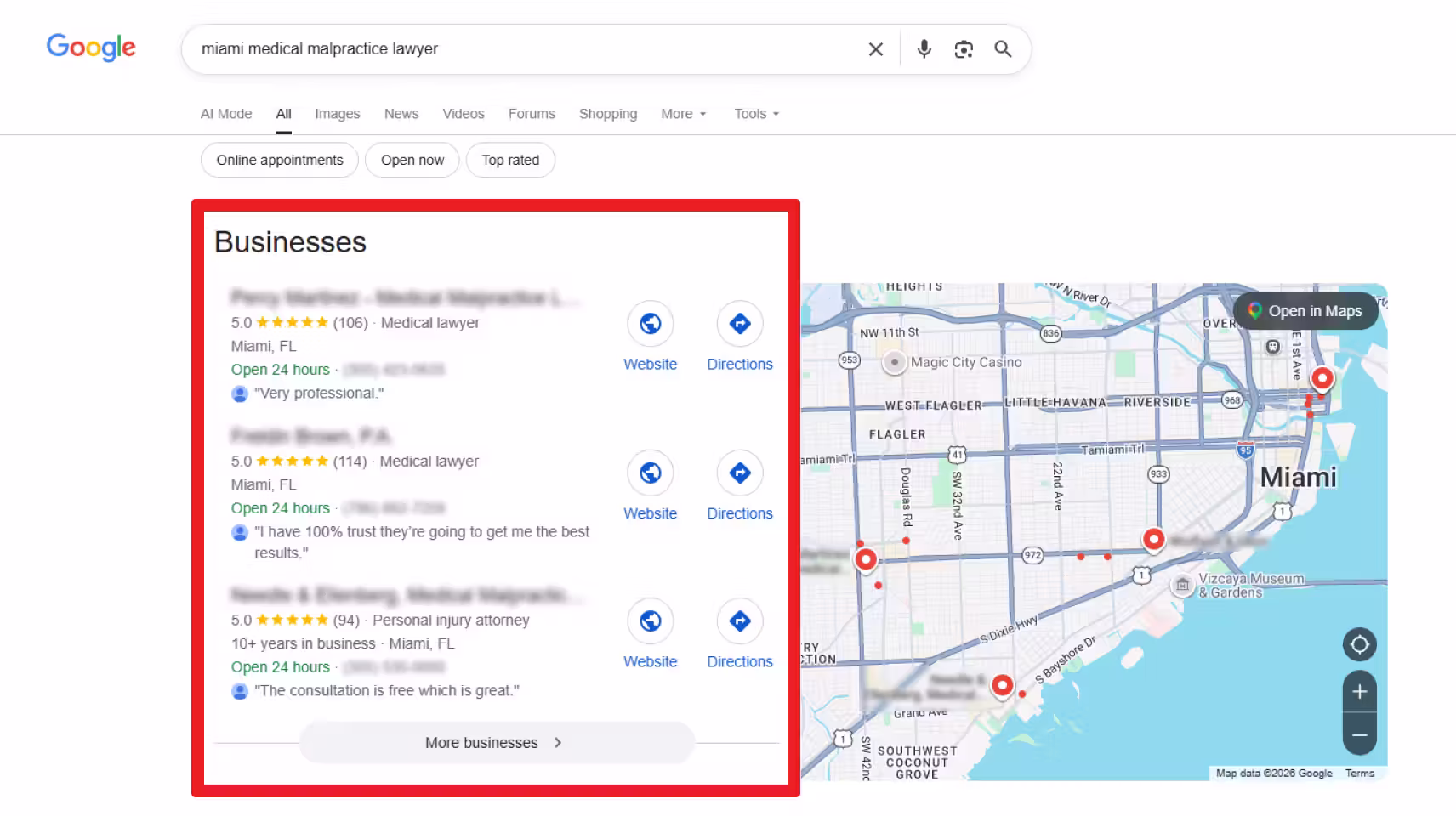Viewport: 1456px width, 816px height.
Task: Open Website for the 94-review personal injury attorney
Action: pyautogui.click(x=651, y=634)
